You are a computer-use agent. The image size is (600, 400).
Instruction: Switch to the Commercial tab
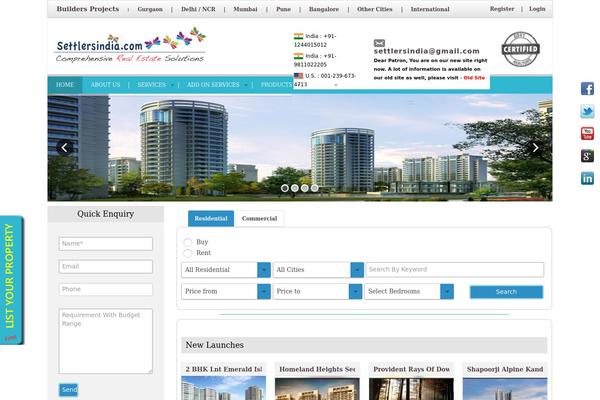259,219
